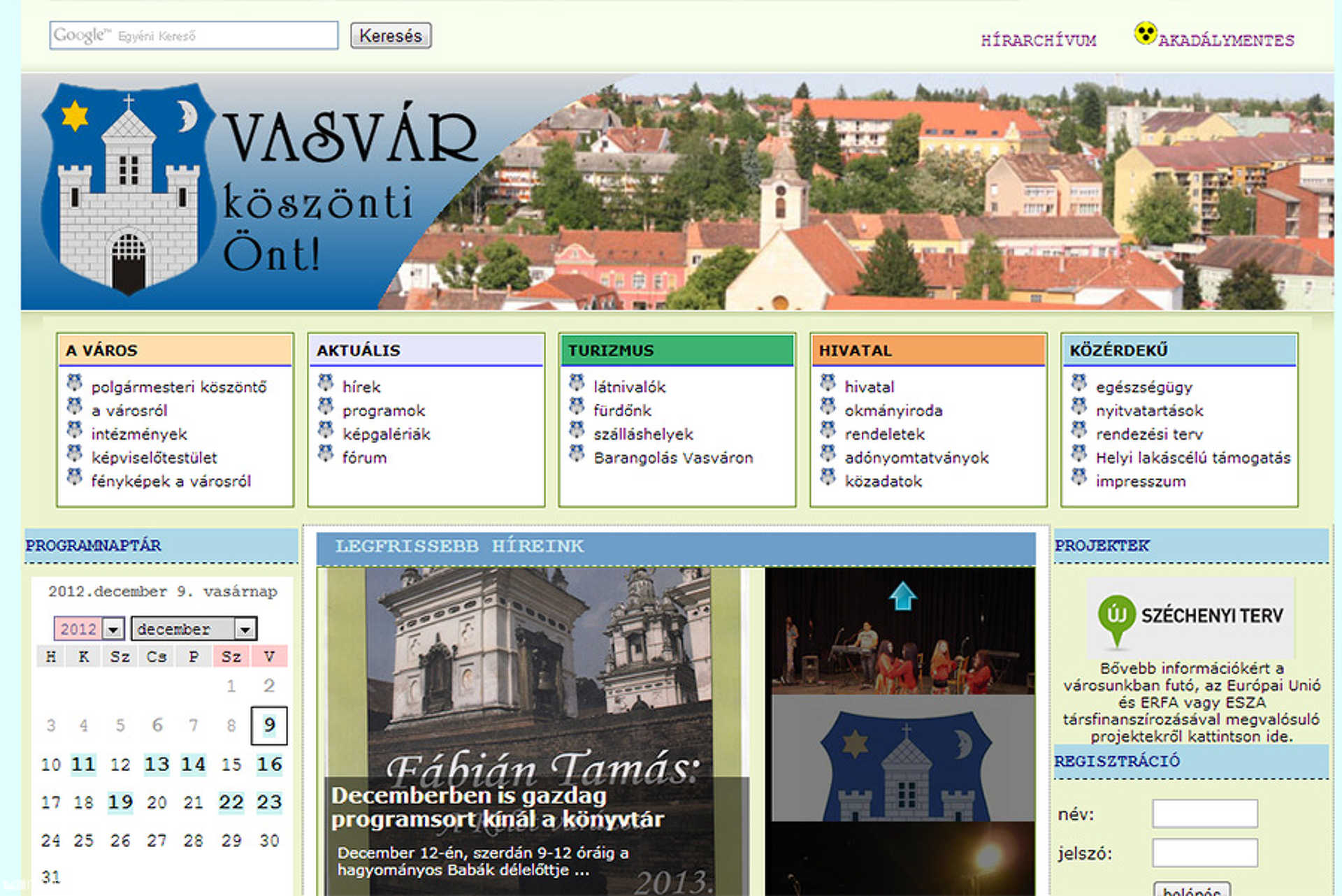
Task: Open the képviselőtestület link
Action: point(154,458)
